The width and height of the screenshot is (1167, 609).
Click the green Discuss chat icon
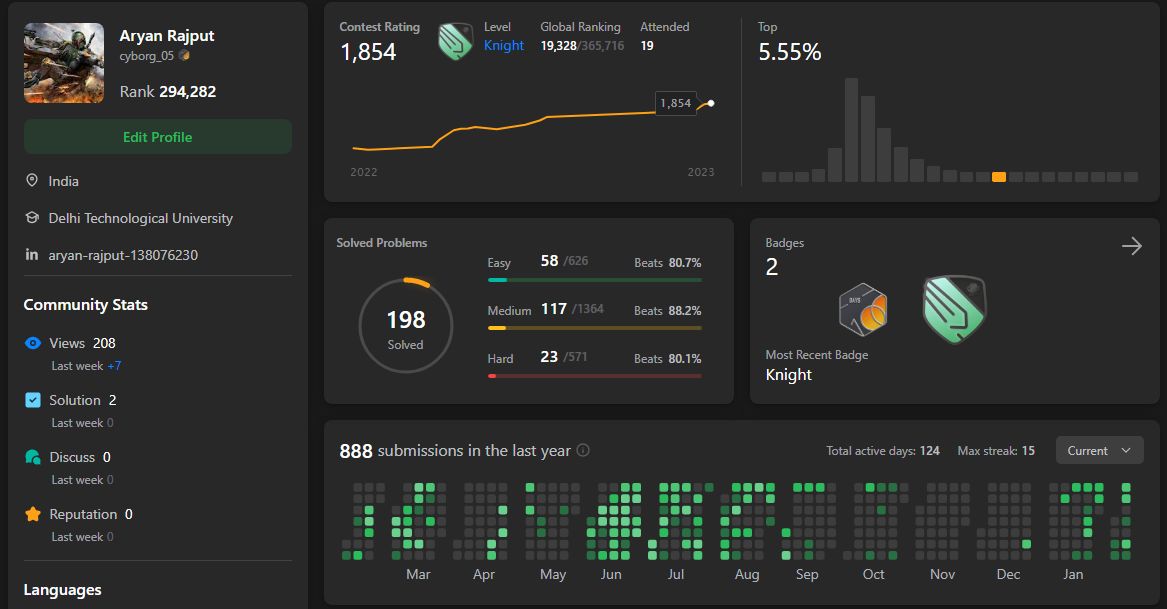[x=33, y=457]
